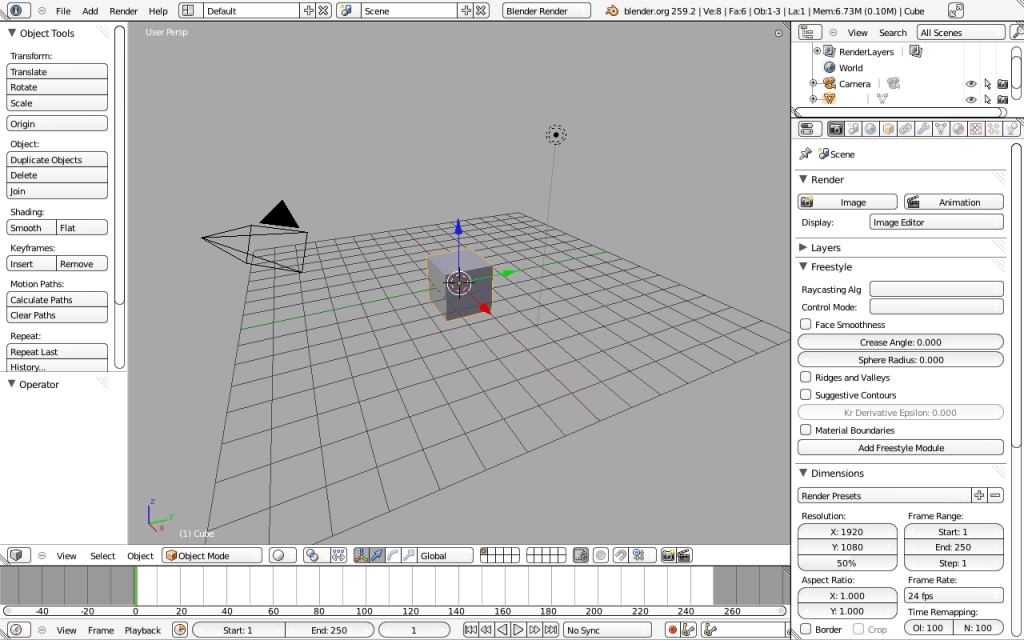1024x640 pixels.
Task: Open the Modifiers wrench properties tab
Action: pos(923,129)
